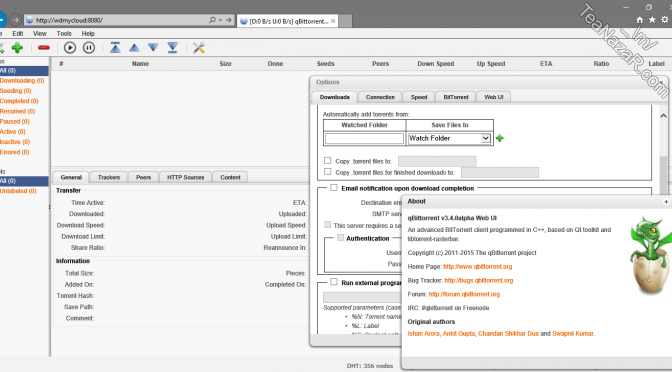Click the browser favorites star icon
Image resolution: width=672 pixels, height=372 pixels.
652,20
